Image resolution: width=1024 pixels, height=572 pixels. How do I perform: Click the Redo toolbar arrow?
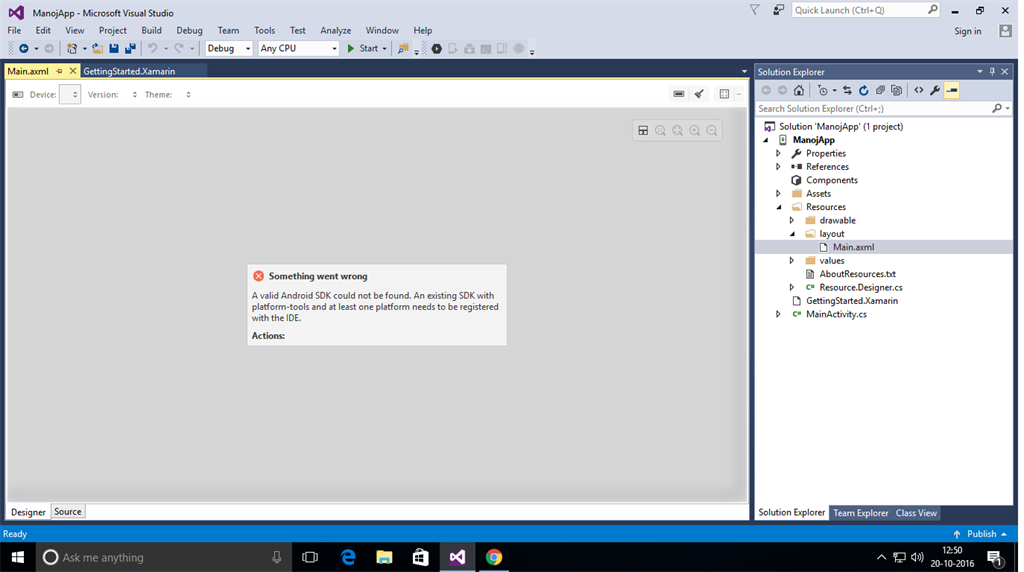(x=178, y=48)
